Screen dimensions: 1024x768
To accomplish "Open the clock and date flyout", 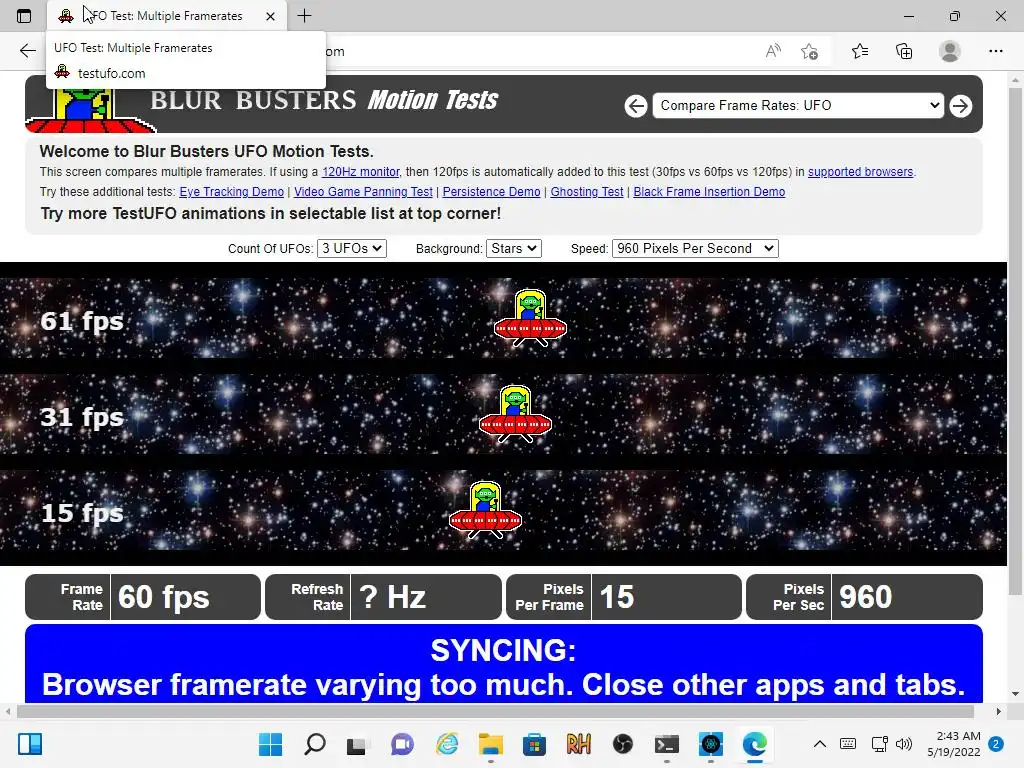I will pos(953,744).
